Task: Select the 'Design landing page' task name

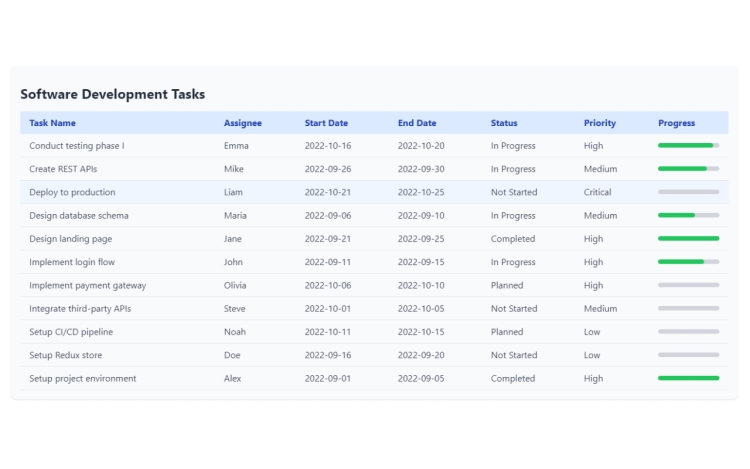Action: (x=70, y=239)
